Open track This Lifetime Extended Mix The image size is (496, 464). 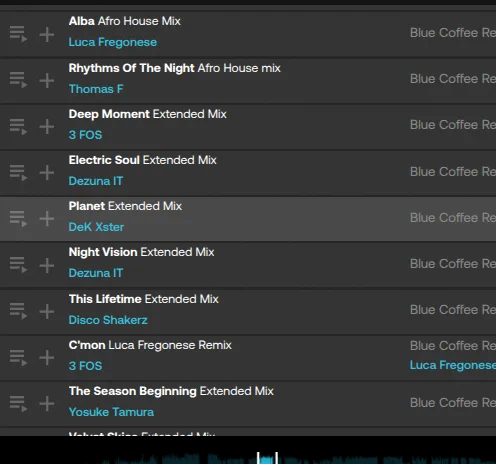point(144,299)
